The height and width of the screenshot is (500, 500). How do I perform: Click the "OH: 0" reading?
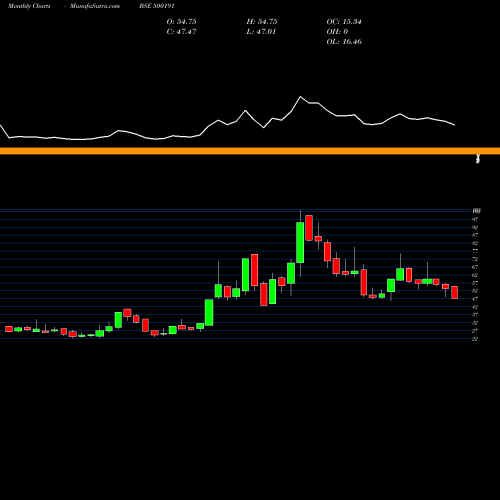337,32
